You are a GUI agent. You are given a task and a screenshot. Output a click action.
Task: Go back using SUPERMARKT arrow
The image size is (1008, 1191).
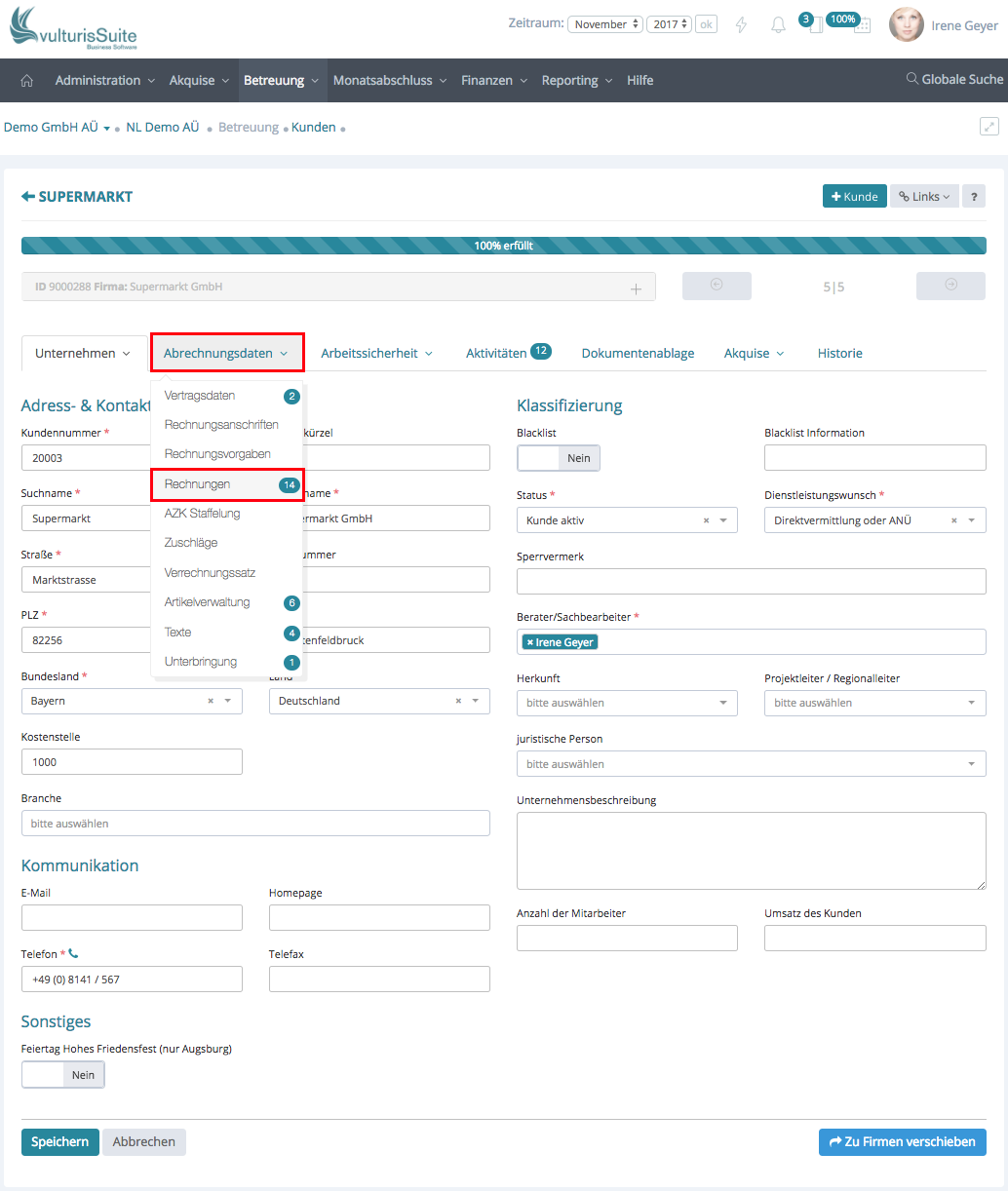(x=28, y=197)
